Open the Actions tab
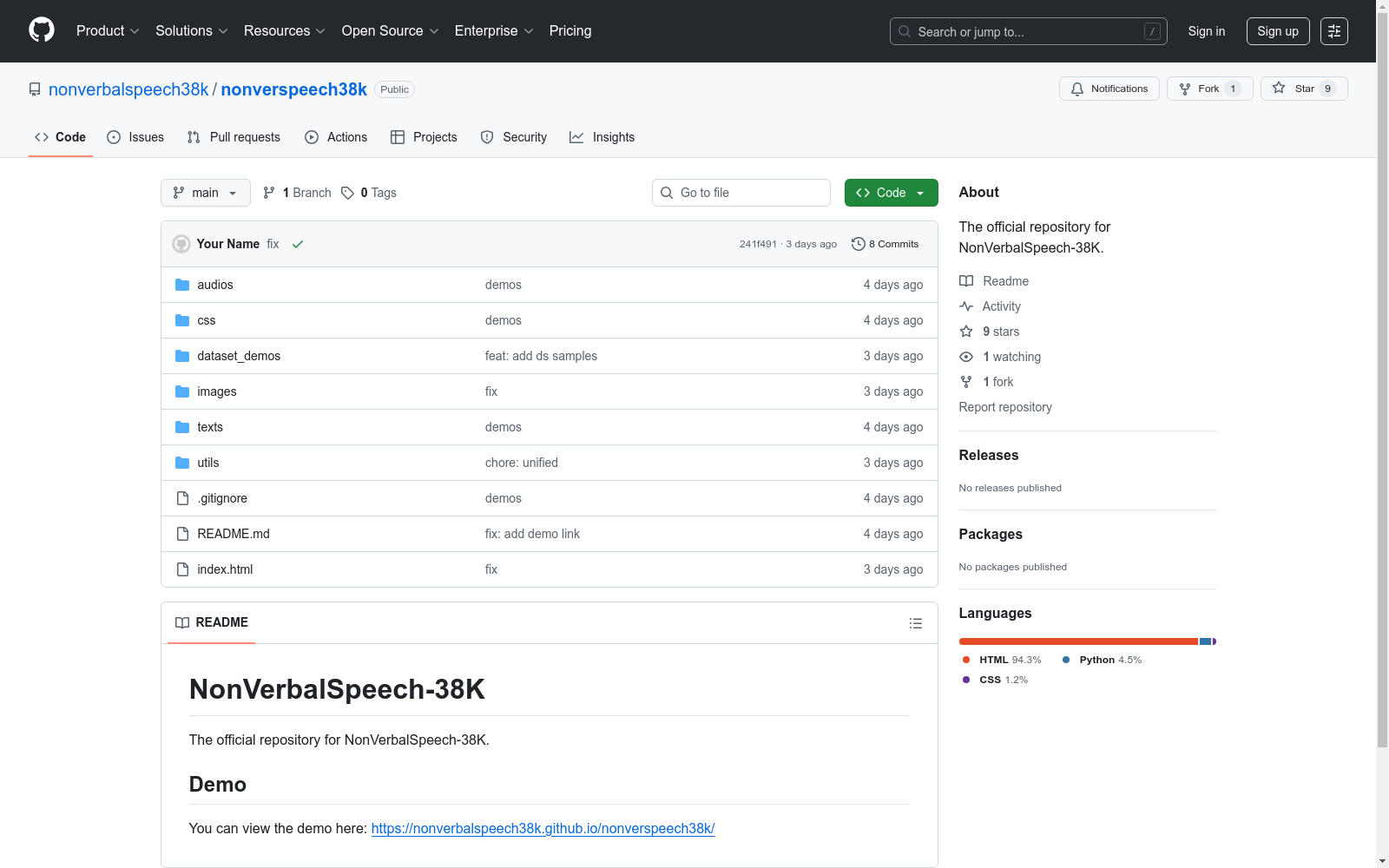 click(336, 137)
